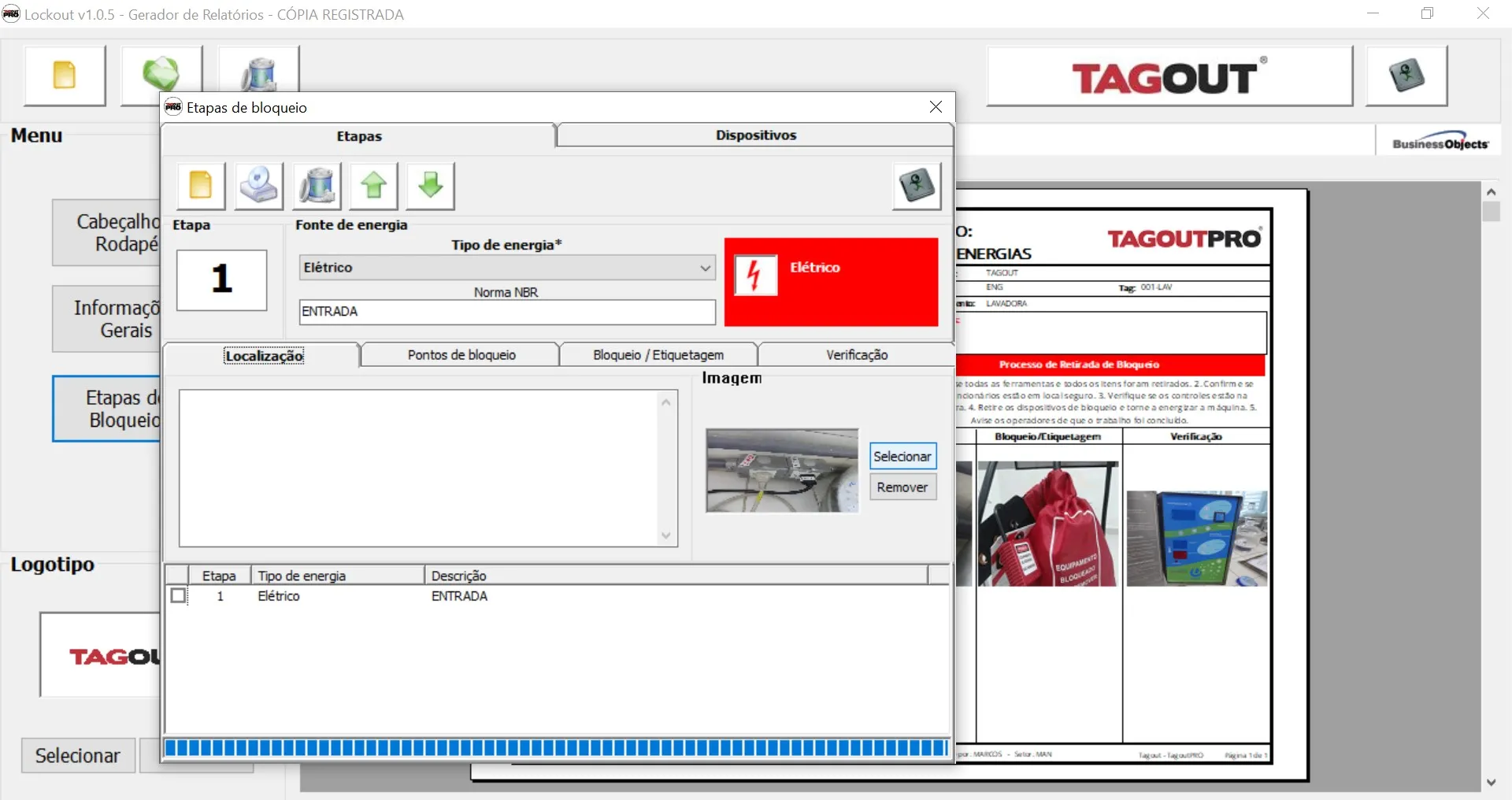Image resolution: width=1512 pixels, height=800 pixels.
Task: Create a new step with the yellow page icon
Action: coord(201,186)
